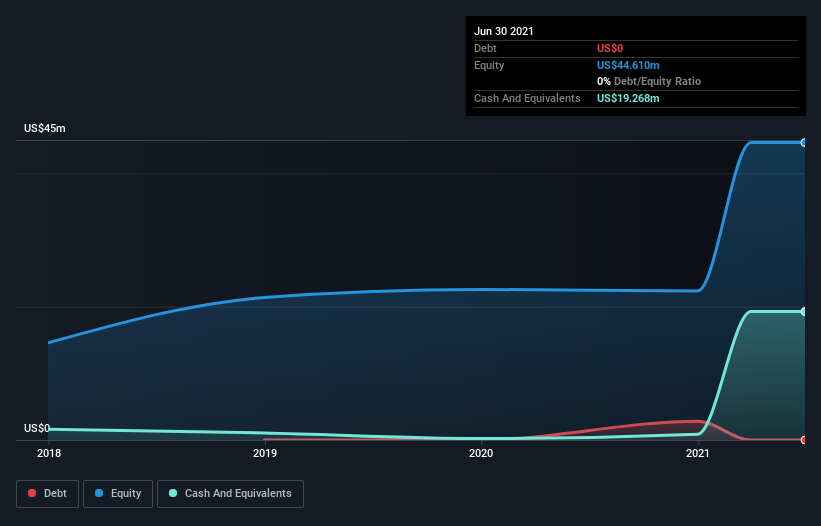Click the US$44.610m equity value
The width and height of the screenshot is (821, 526).
pyautogui.click(x=628, y=65)
